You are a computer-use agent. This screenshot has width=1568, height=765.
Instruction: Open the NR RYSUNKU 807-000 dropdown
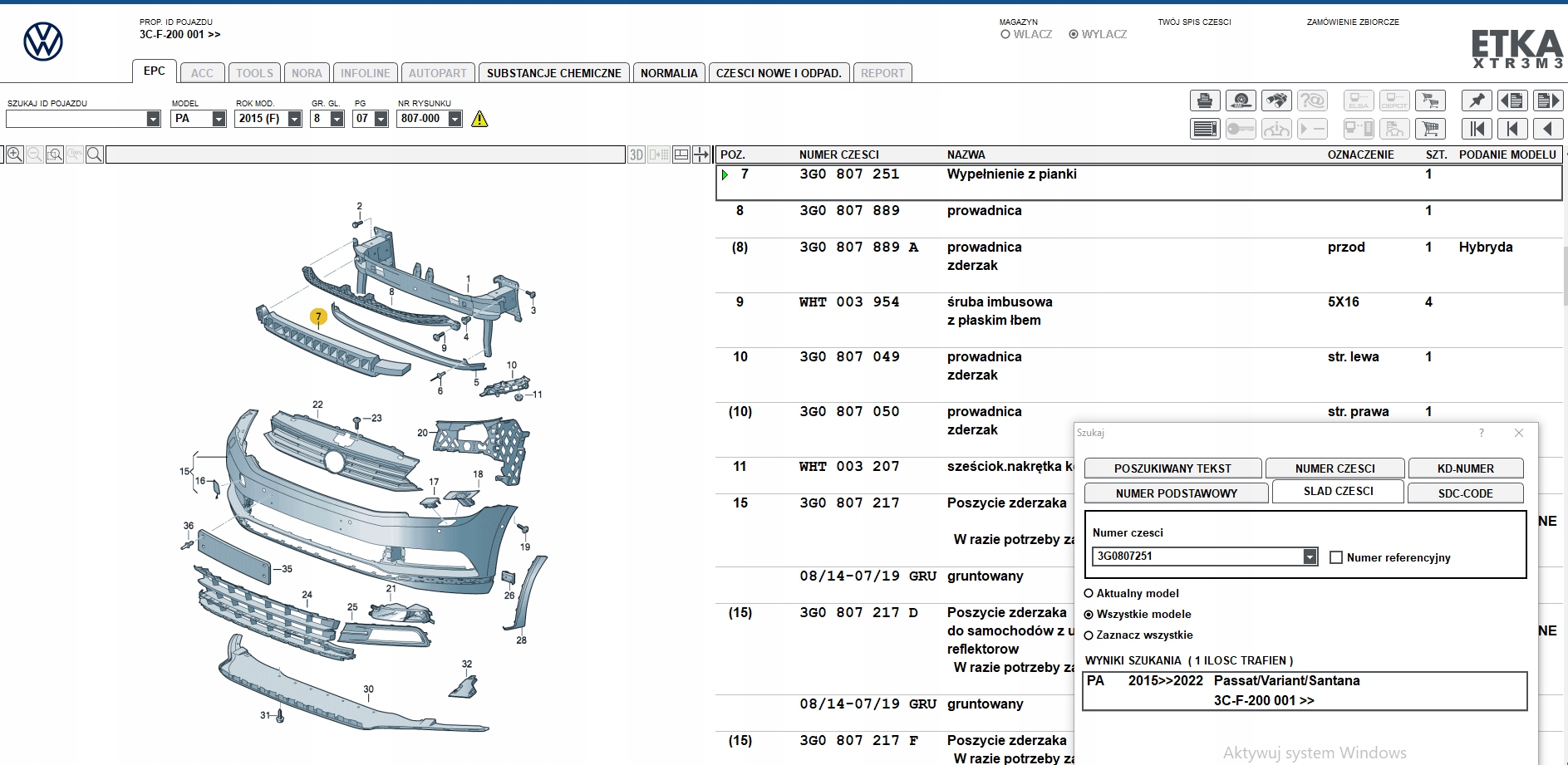(455, 119)
